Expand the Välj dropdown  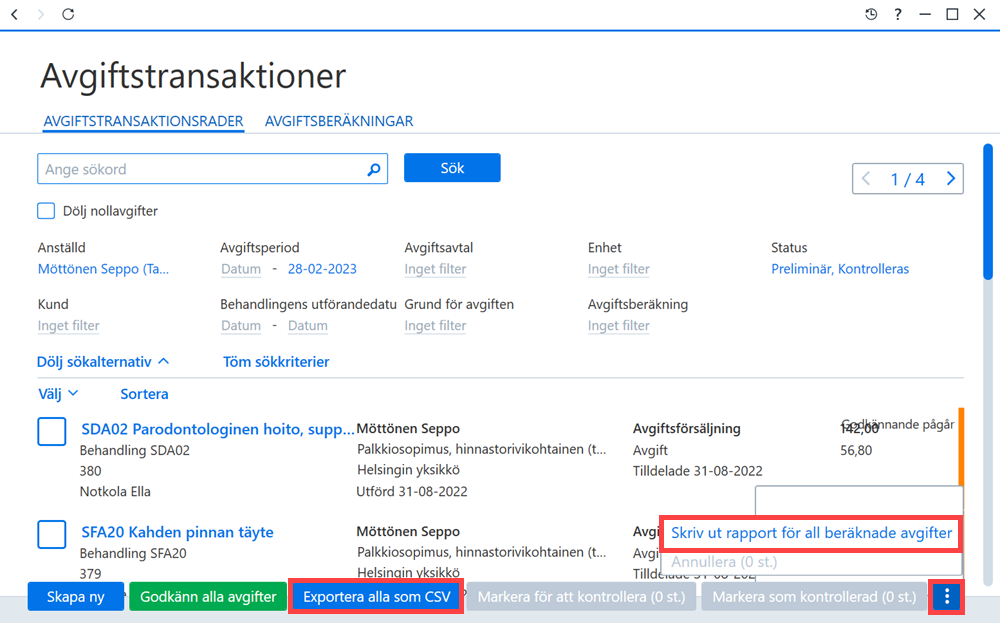pos(58,394)
